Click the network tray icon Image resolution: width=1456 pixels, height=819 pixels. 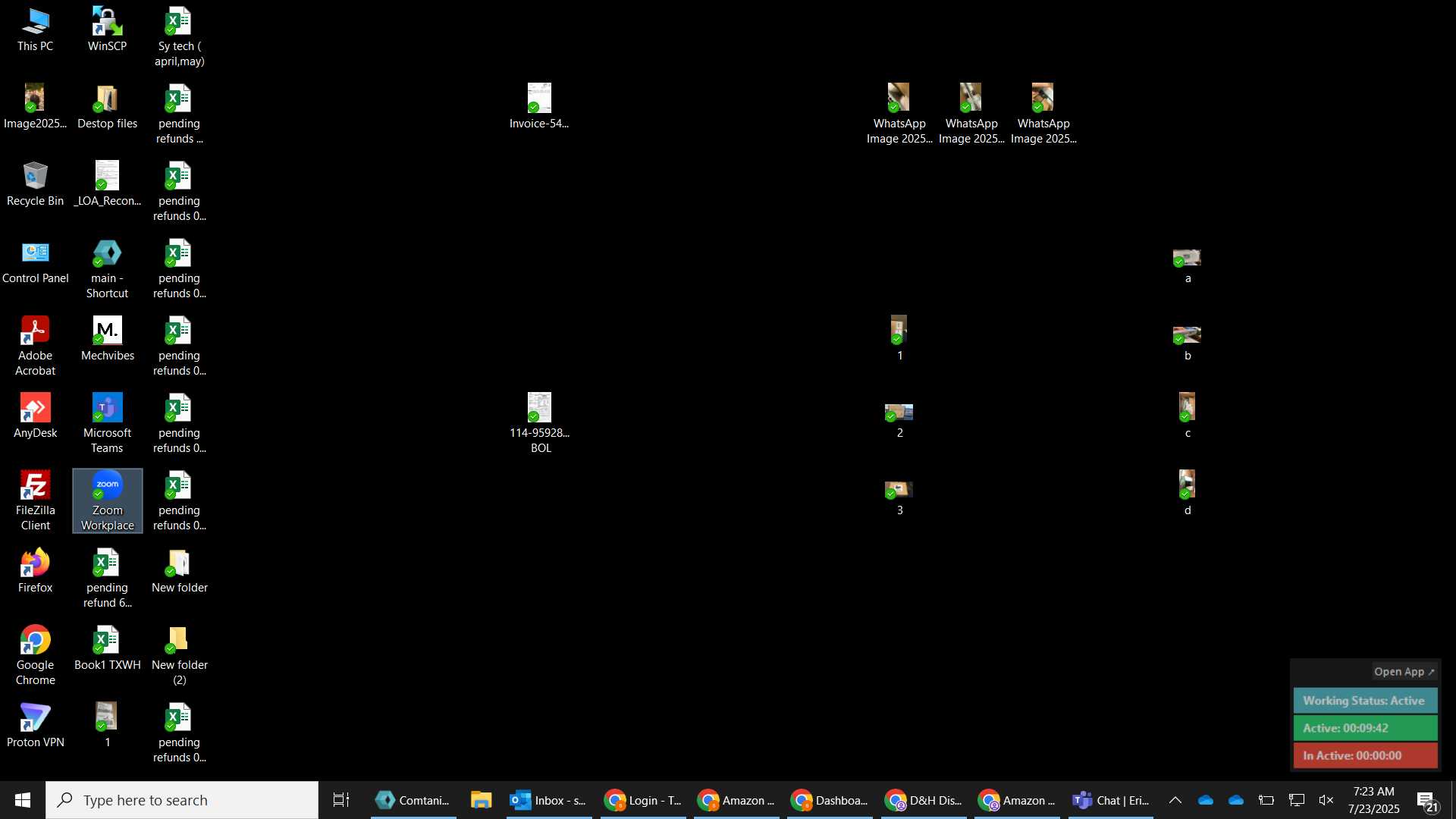1297,800
